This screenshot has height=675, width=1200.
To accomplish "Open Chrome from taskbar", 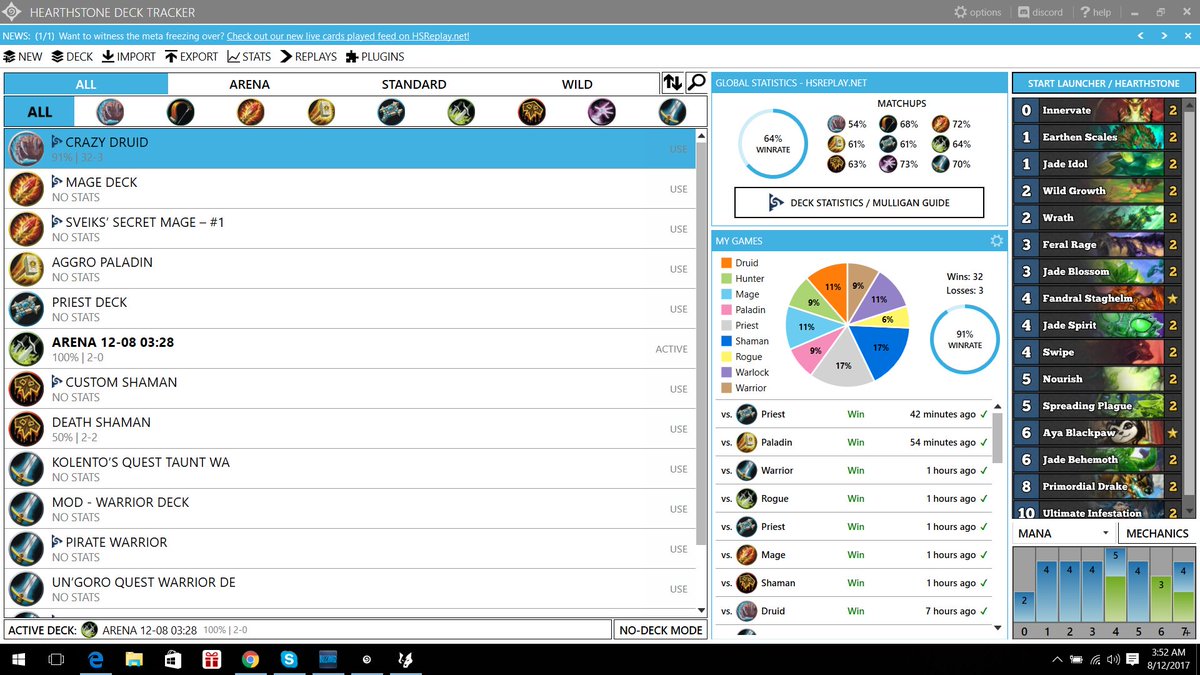I will coord(250,659).
